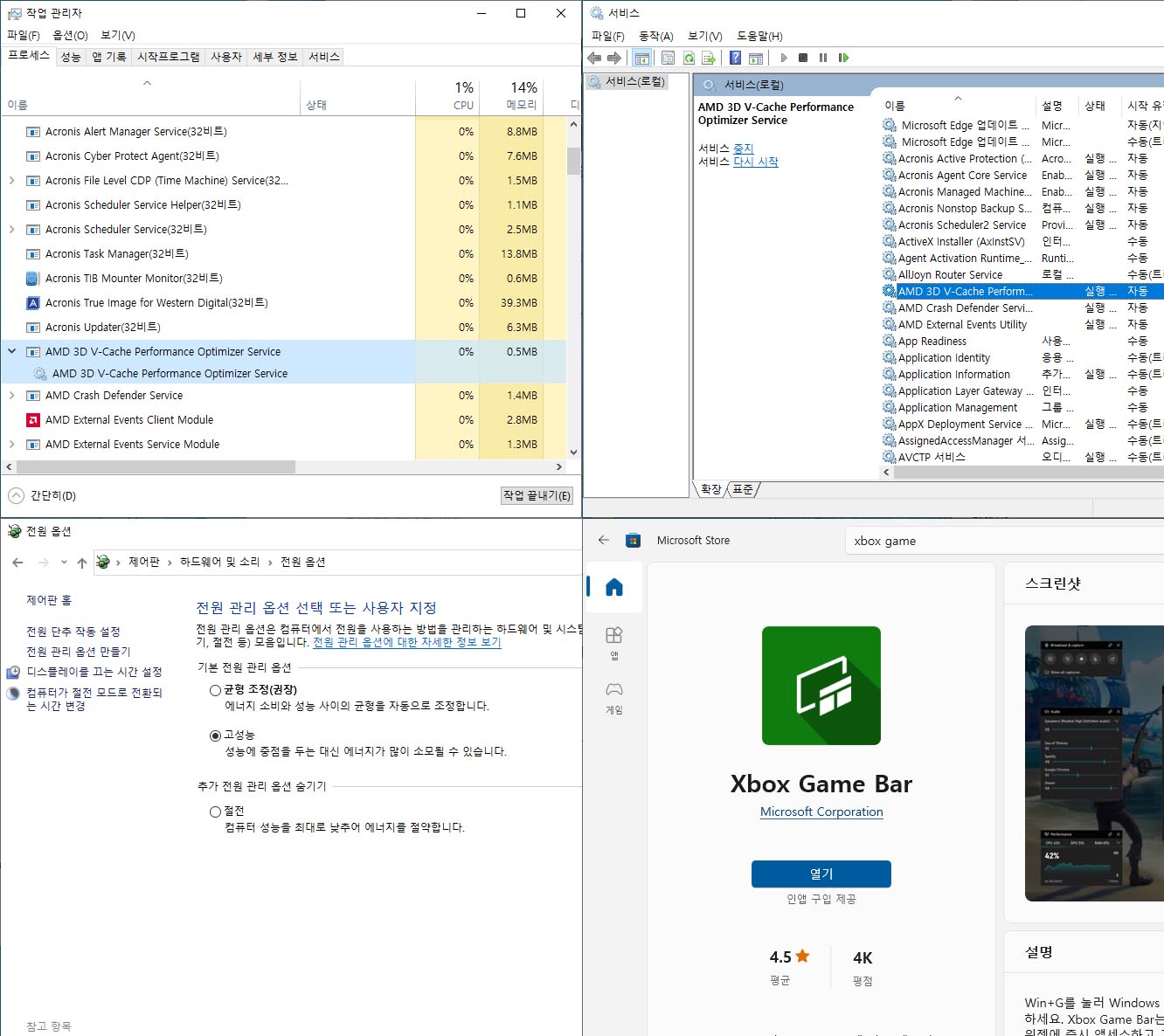Open dropdown chevron after 제어판 breadcrumb
1164x1036 pixels.
[170, 563]
